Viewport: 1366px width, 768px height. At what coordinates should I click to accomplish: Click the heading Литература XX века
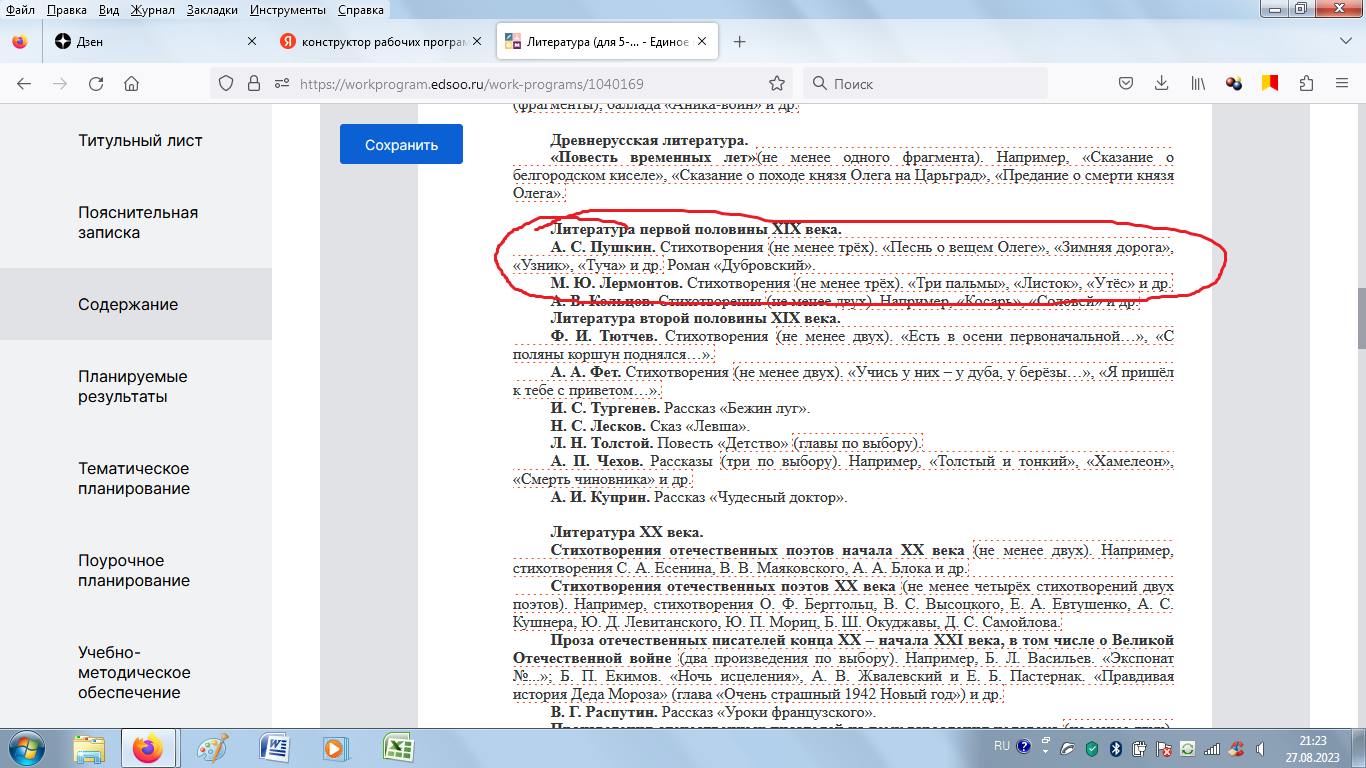pyautogui.click(x=626, y=533)
